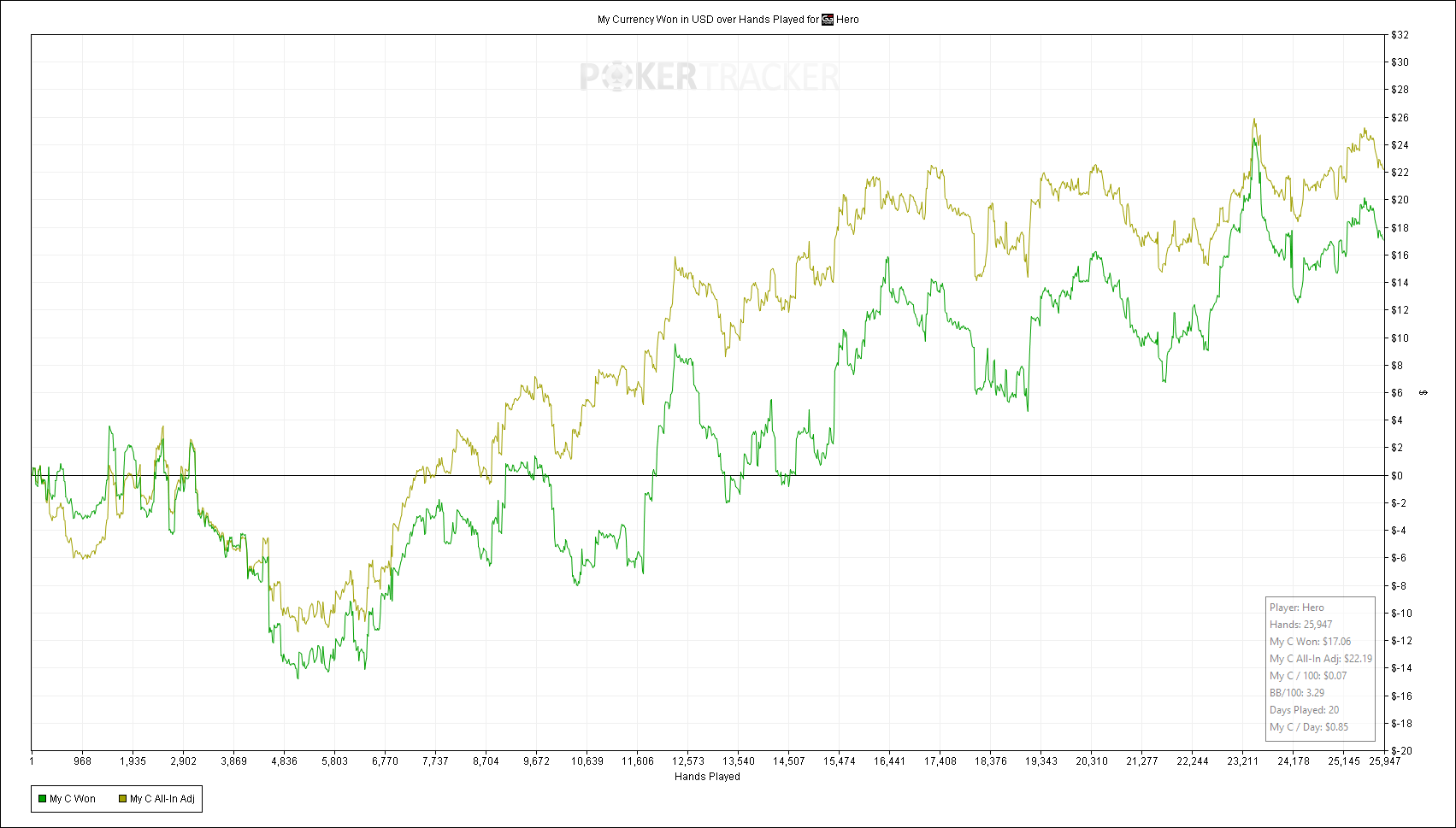Click the x-axis label '10,639'

point(587,761)
